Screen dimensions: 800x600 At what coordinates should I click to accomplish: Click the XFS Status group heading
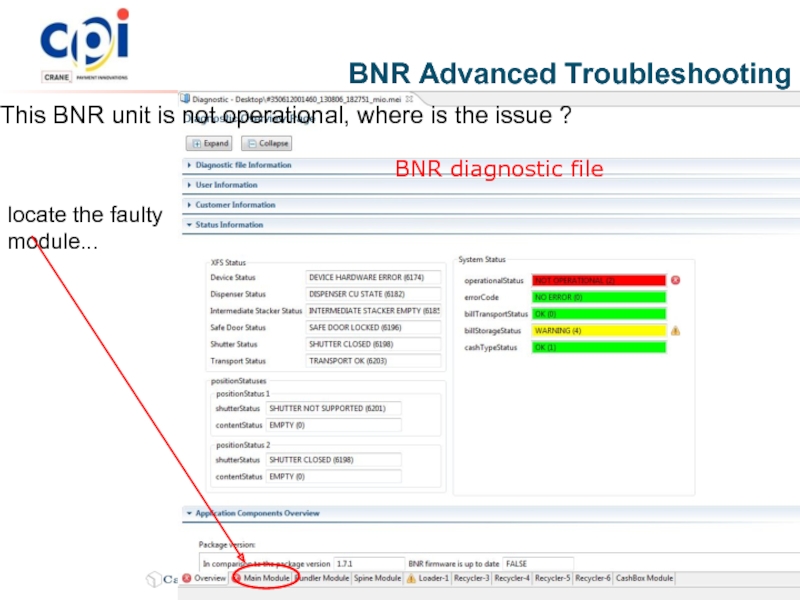tap(228, 263)
